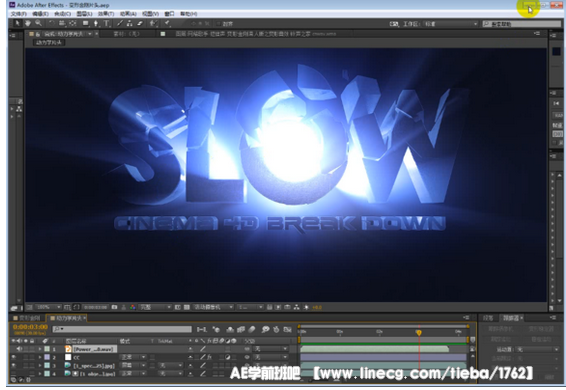This screenshot has width=566, height=390.
Task: Open the Composition menu
Action: coord(62,14)
